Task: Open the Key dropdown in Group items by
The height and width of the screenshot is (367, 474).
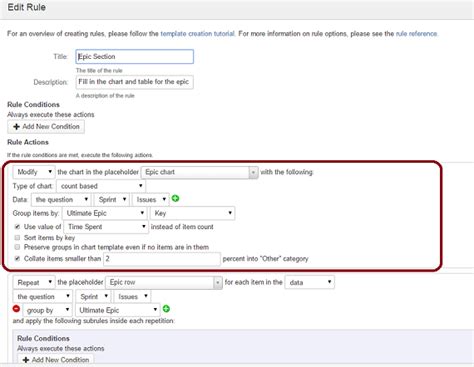Action: [193, 213]
